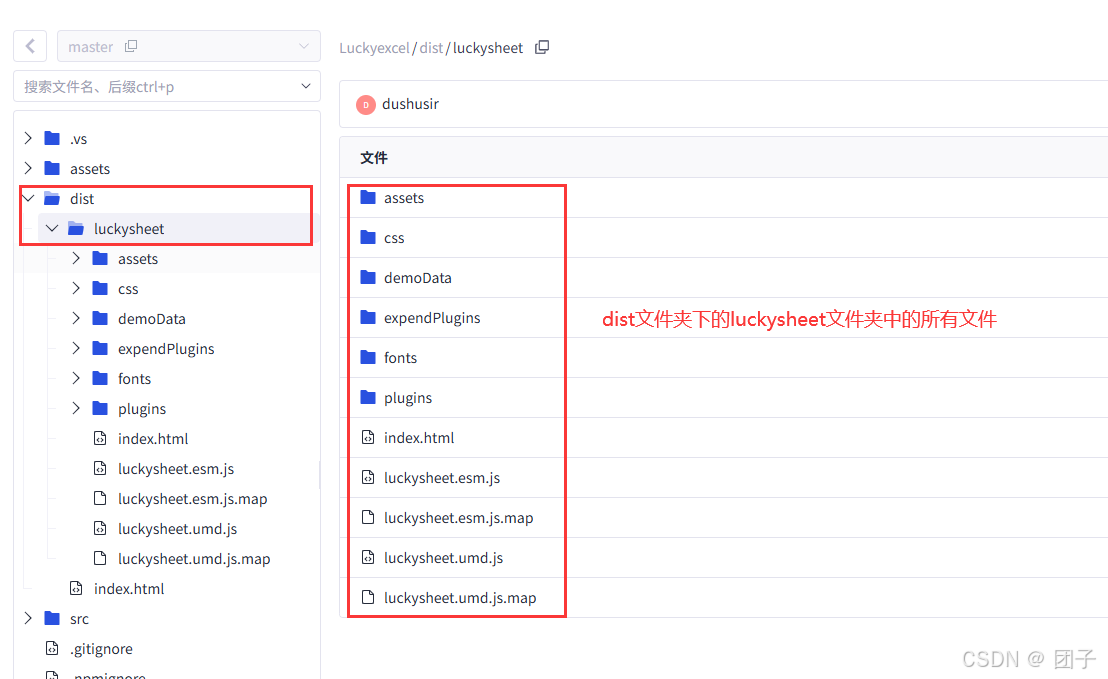The image size is (1108, 679).
Task: Open dist breadcrumb link
Action: point(431,48)
